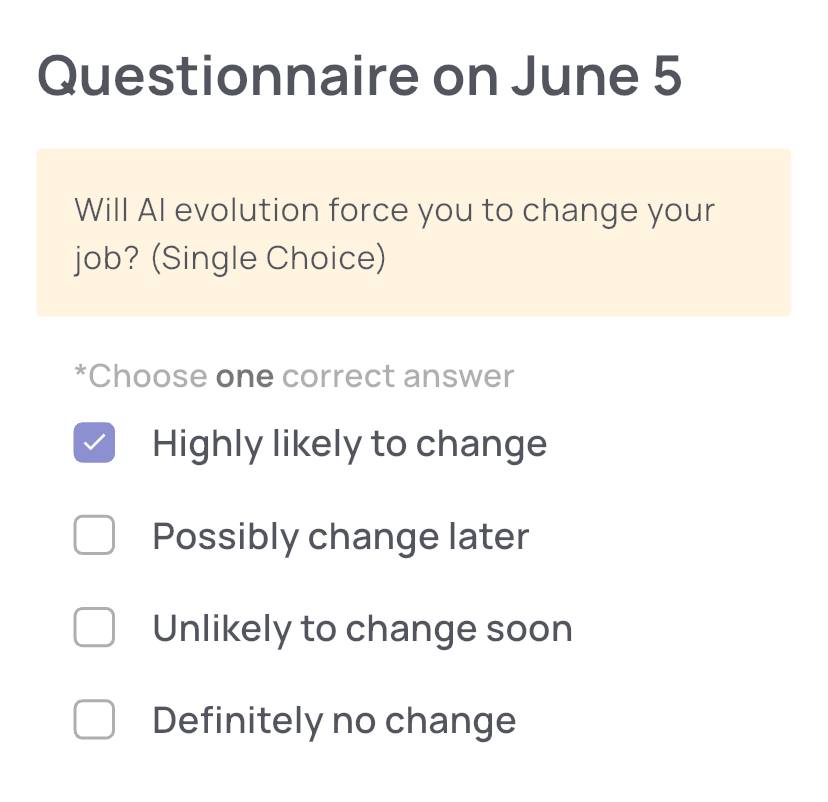The image size is (828, 802).
Task: Select the "Unlikely to change soon" checkbox
Action: point(94,627)
